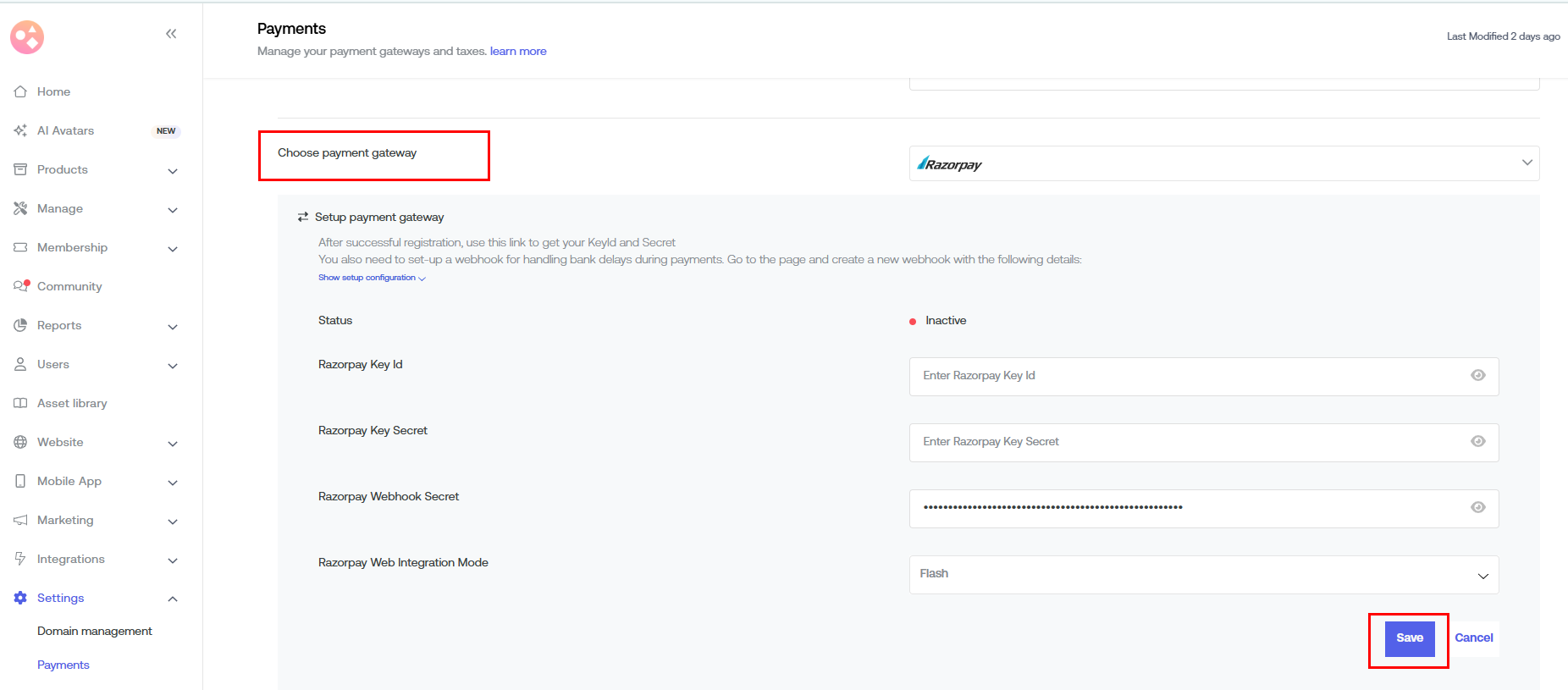The height and width of the screenshot is (690, 1568).
Task: Open Asset library book icon
Action: (20, 403)
